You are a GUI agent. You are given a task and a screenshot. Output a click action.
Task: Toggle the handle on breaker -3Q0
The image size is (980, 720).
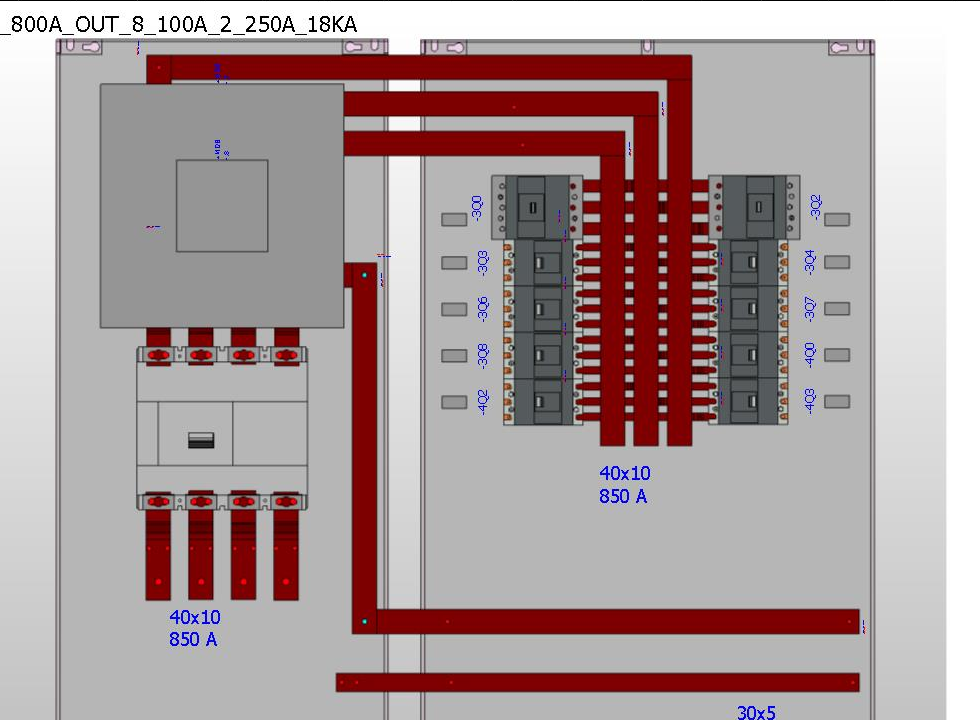coord(533,207)
